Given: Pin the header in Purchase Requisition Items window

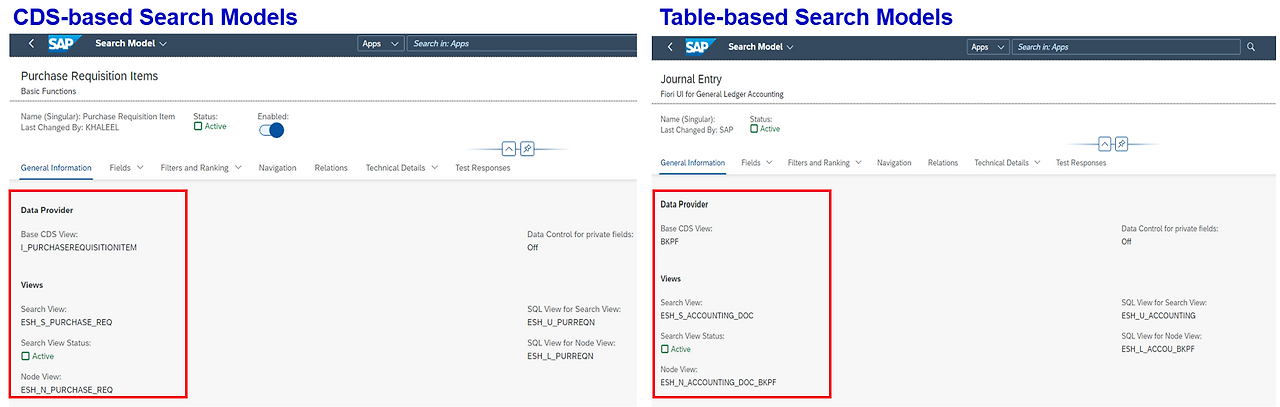Looking at the screenshot, I should 526,148.
